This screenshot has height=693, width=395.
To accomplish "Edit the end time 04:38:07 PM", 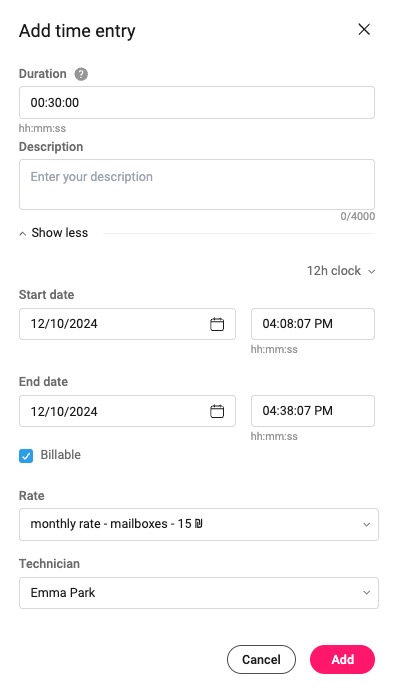I will (x=313, y=411).
